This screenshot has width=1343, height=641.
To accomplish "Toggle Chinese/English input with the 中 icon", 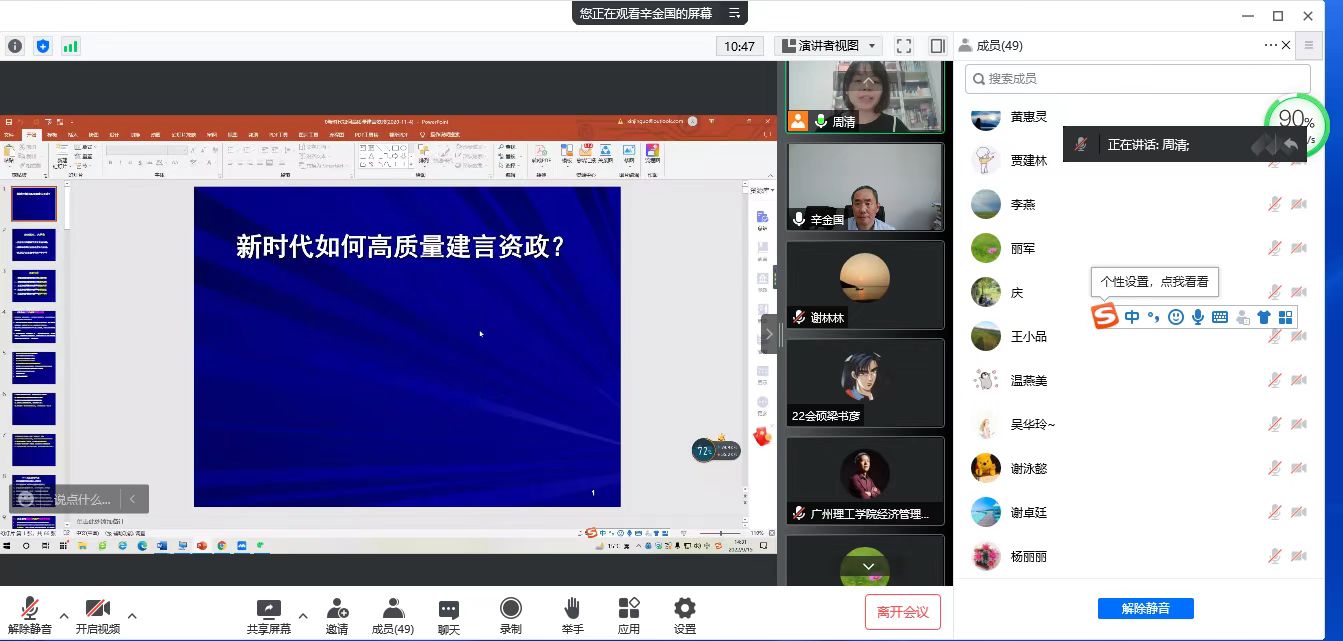I will coord(1131,316).
